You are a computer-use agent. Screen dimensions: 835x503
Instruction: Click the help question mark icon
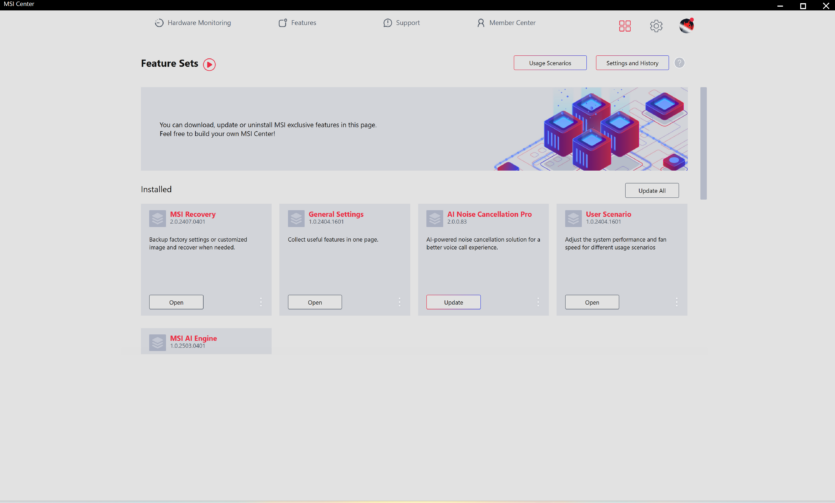pos(680,63)
